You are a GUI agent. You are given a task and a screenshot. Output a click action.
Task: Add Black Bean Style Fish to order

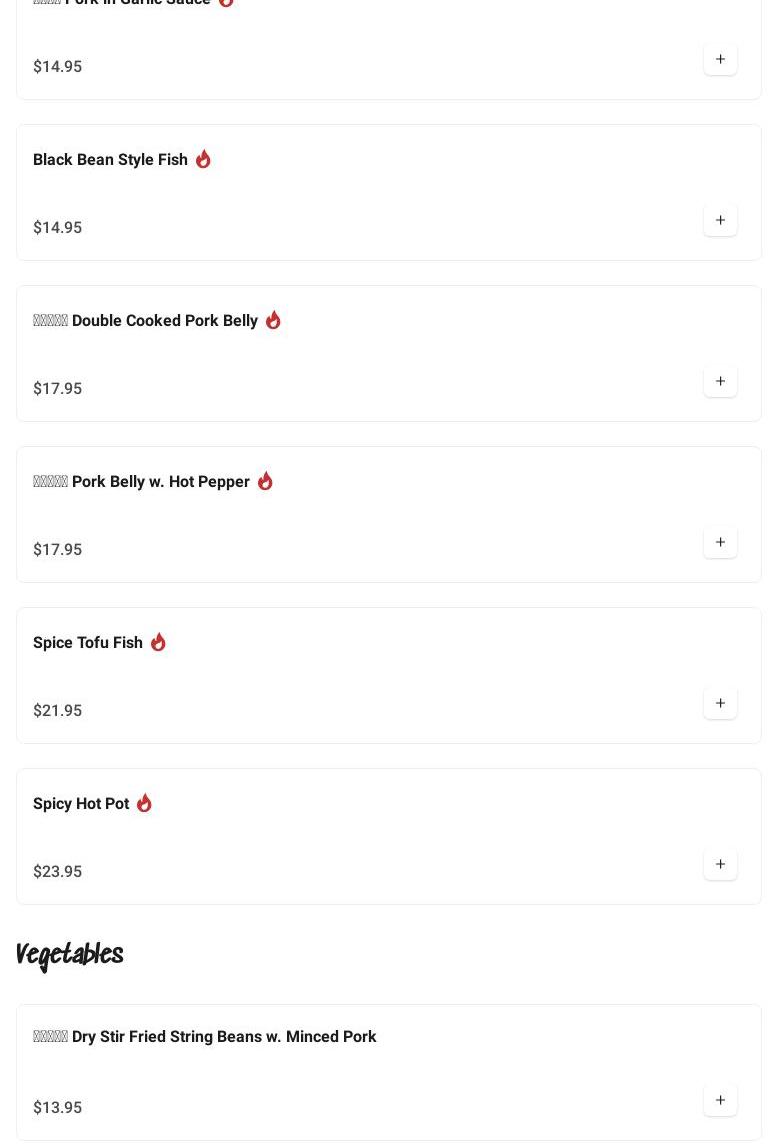point(720,220)
